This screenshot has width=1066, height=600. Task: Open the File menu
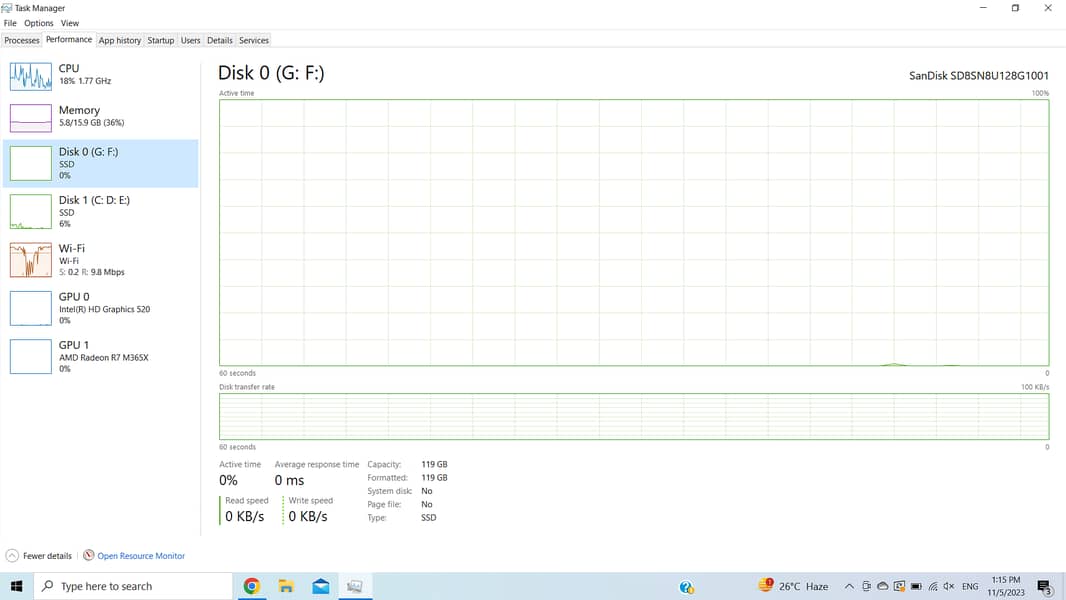pyautogui.click(x=10, y=23)
